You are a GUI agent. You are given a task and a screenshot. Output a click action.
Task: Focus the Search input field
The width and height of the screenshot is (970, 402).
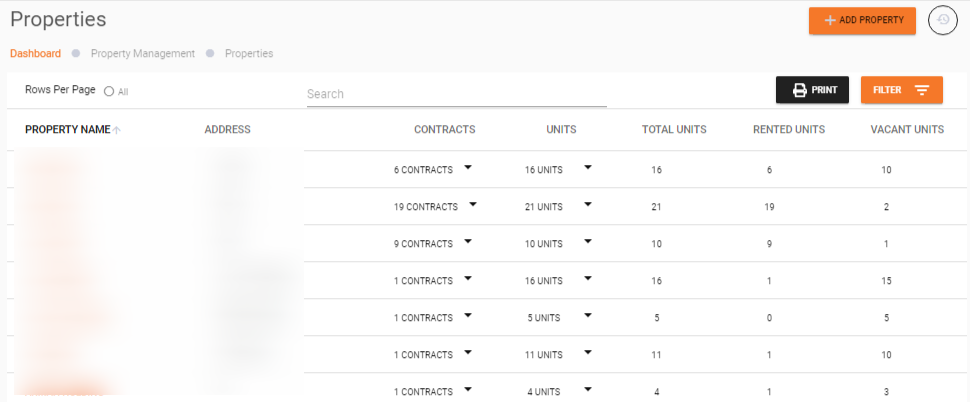[x=456, y=94]
